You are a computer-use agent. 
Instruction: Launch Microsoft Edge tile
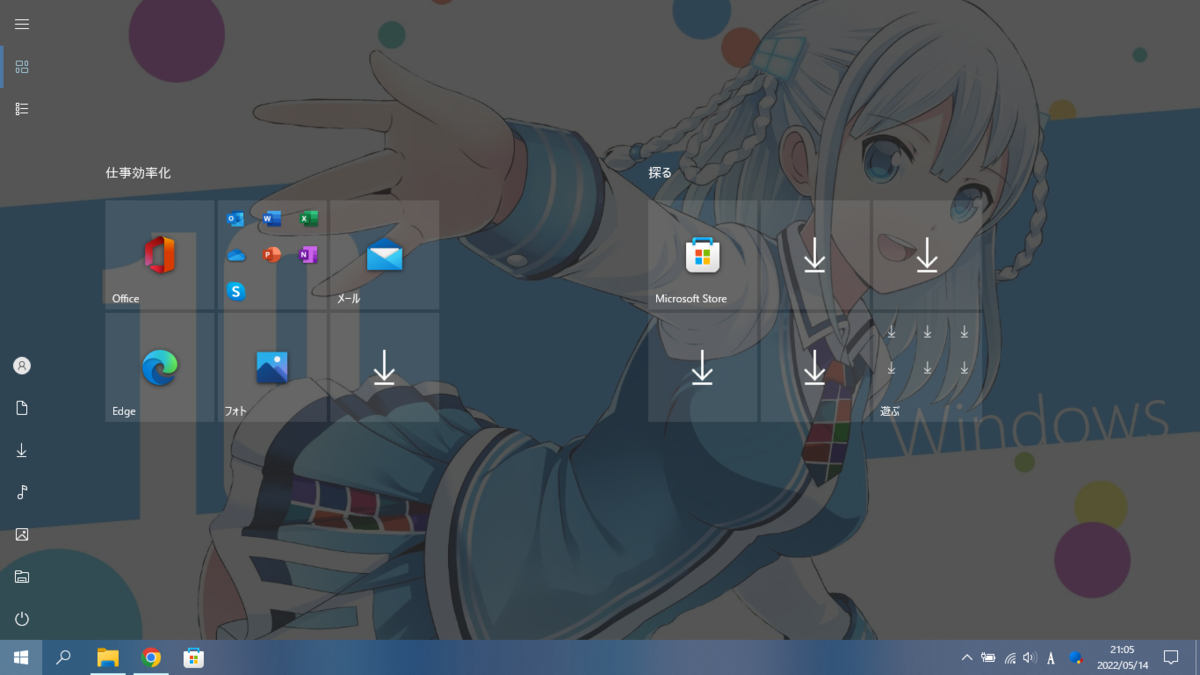pyautogui.click(x=160, y=367)
